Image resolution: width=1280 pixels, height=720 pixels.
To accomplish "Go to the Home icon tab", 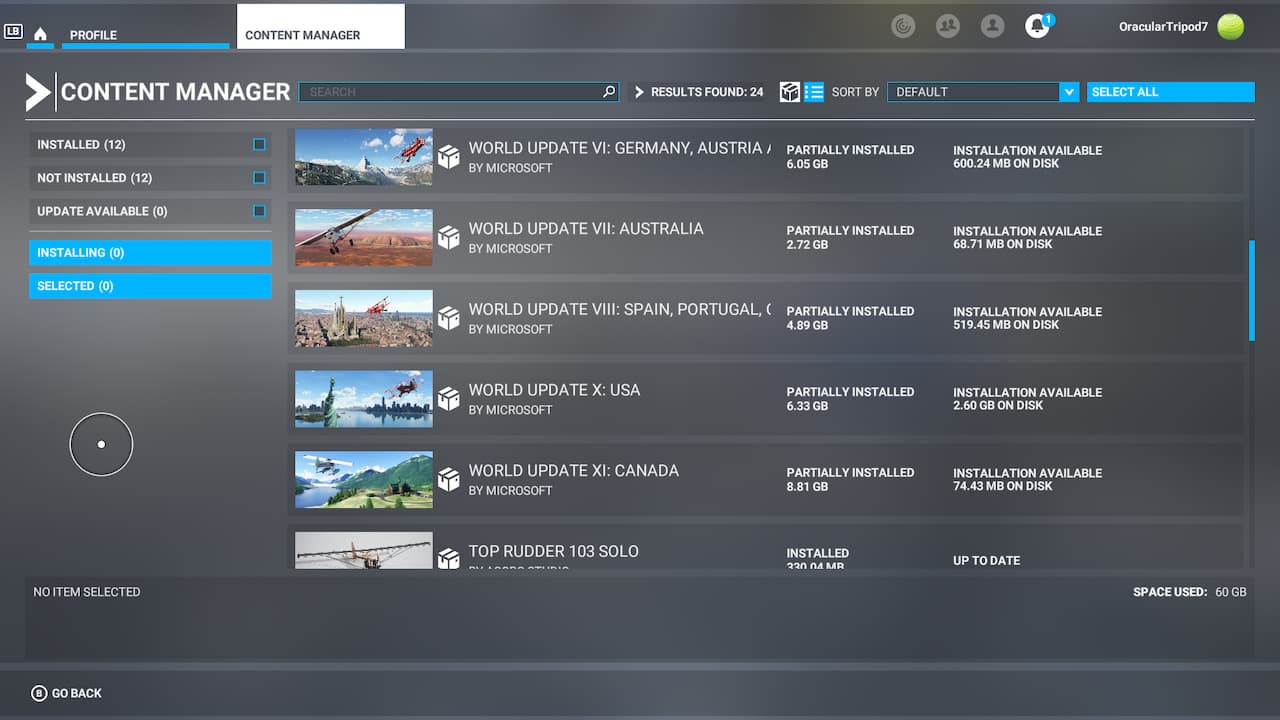I will (x=40, y=34).
